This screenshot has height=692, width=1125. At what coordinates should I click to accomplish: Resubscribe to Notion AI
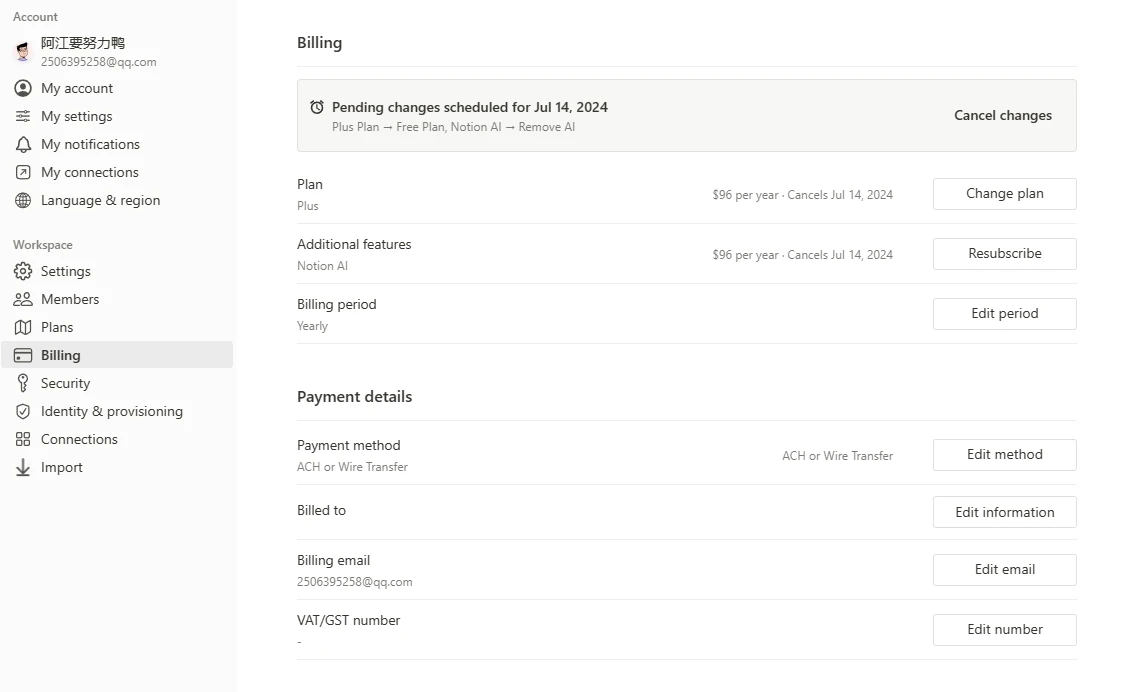(1004, 254)
